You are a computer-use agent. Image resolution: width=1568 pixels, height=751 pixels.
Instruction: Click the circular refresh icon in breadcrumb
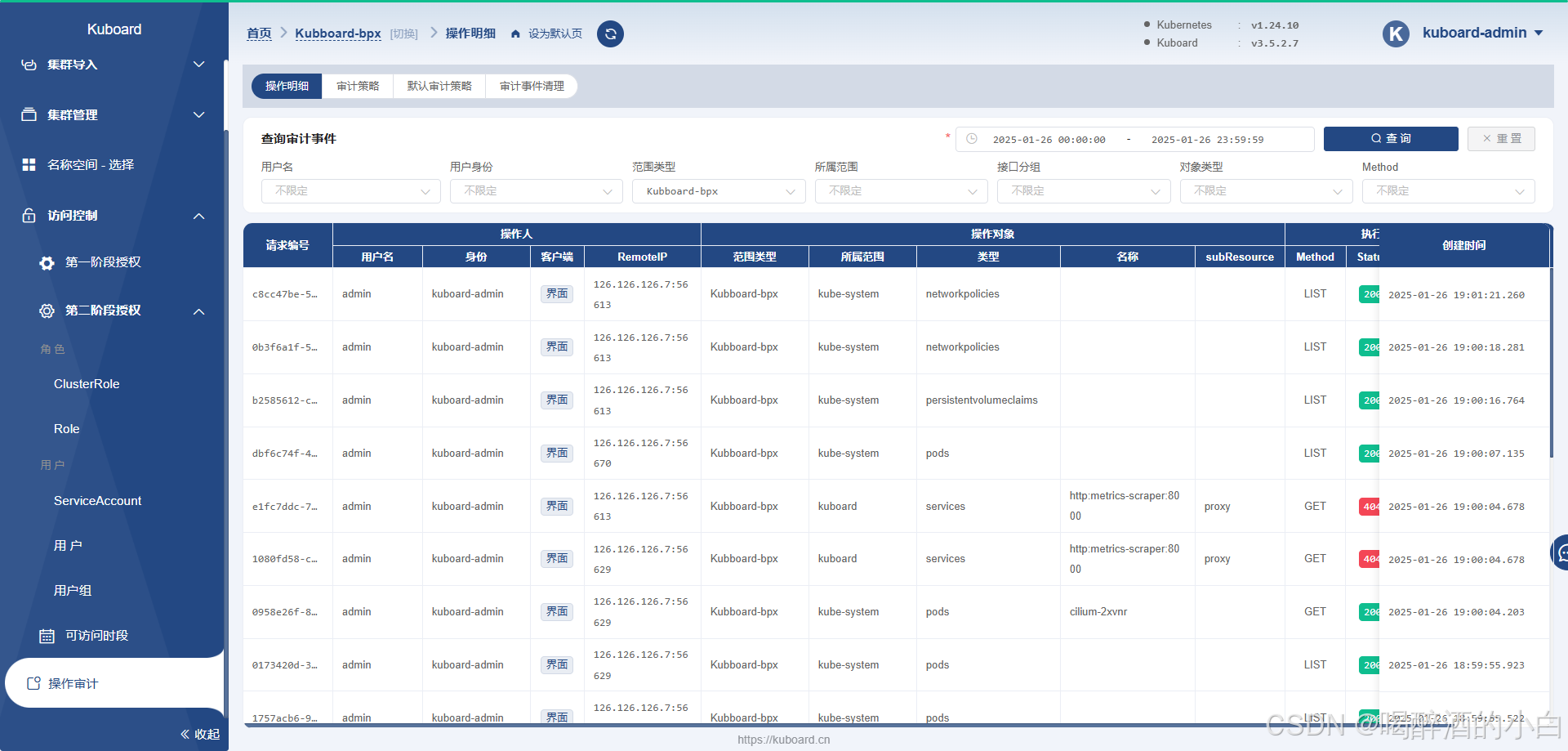pyautogui.click(x=610, y=34)
